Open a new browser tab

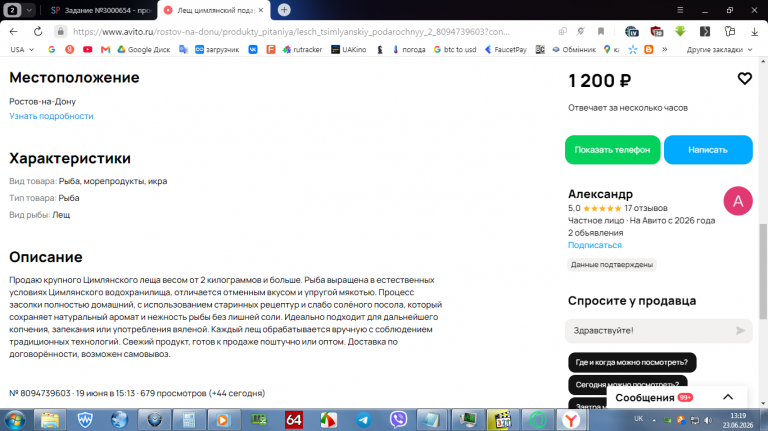tap(284, 10)
